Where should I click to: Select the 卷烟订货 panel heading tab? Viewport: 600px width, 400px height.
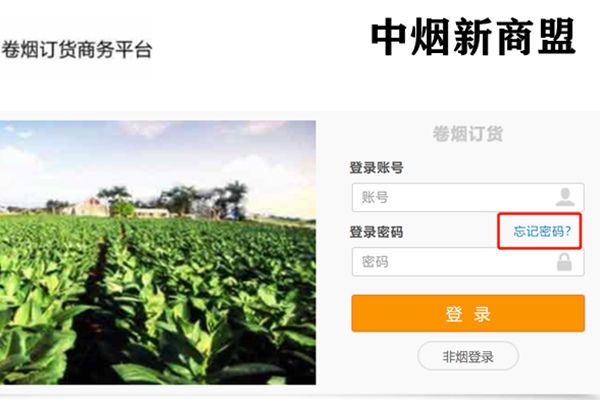pyautogui.click(x=468, y=134)
